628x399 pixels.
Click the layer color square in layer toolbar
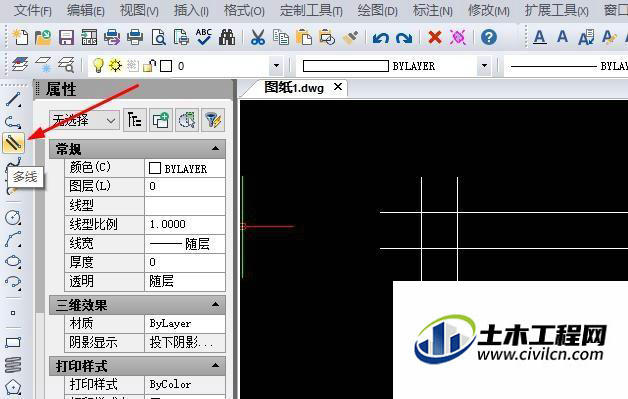[166, 66]
